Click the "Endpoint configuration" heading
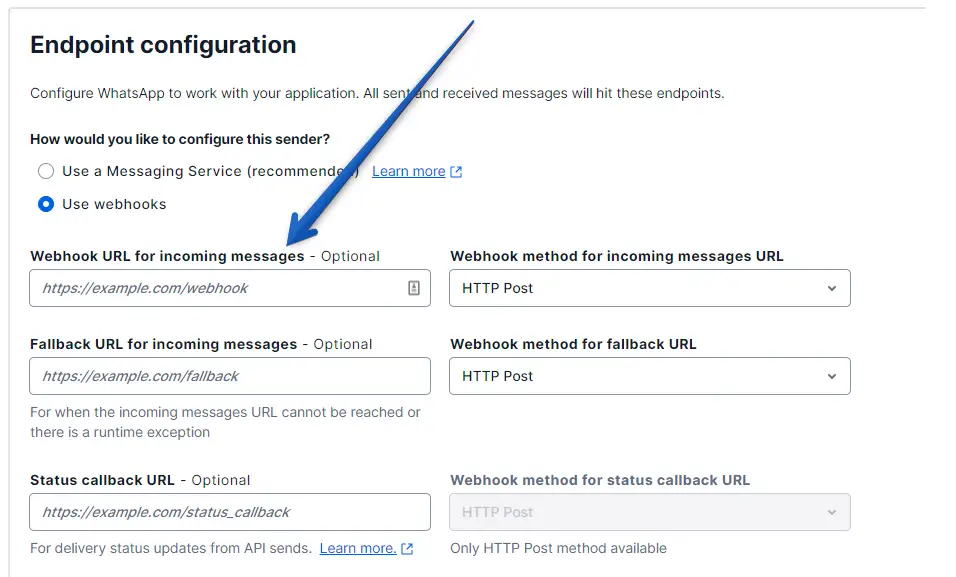The height and width of the screenshot is (577, 956). pyautogui.click(x=163, y=45)
